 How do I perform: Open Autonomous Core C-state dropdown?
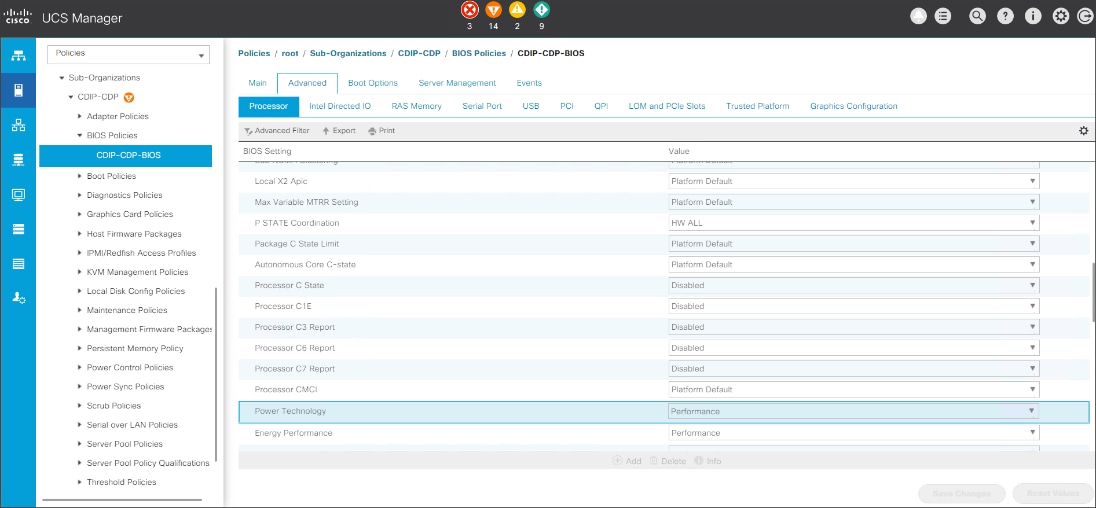coord(853,265)
